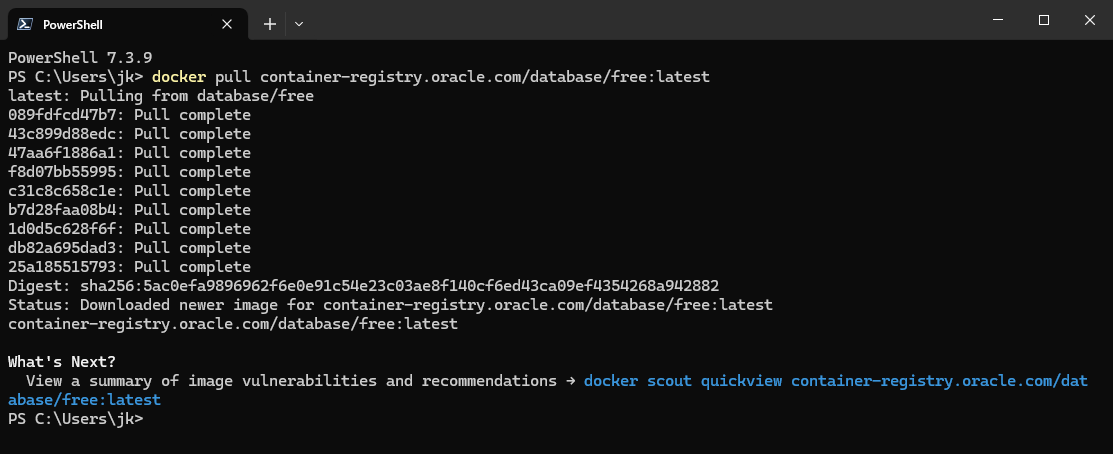Click the Digest sha256 hash line

click(x=363, y=286)
